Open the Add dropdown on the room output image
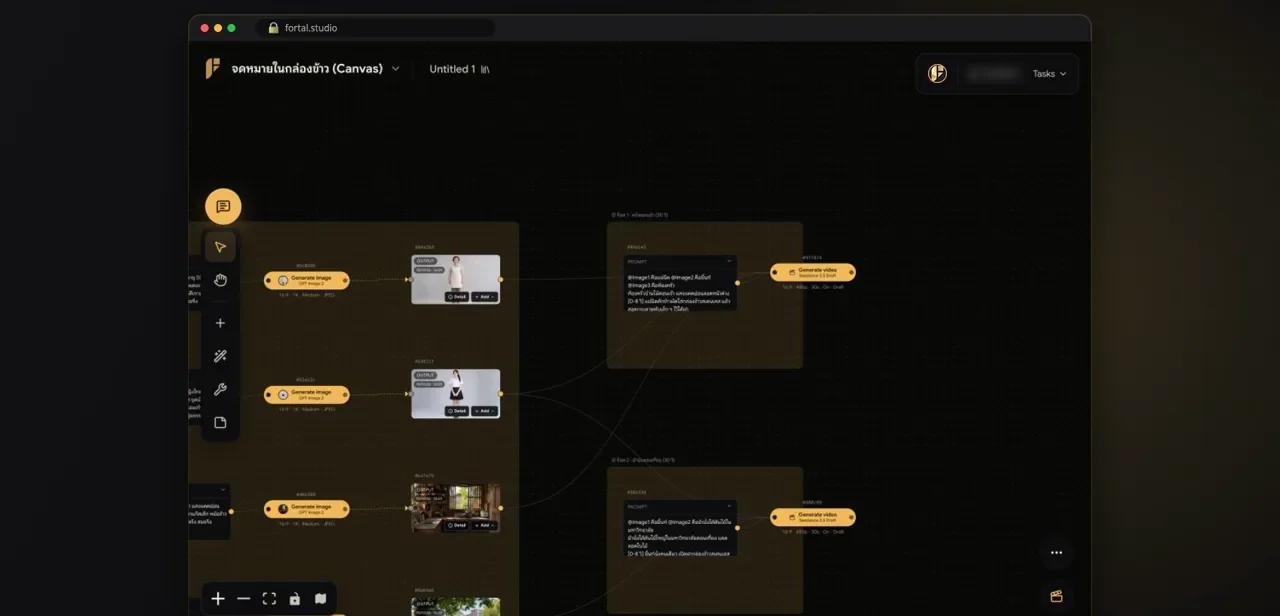 point(485,525)
